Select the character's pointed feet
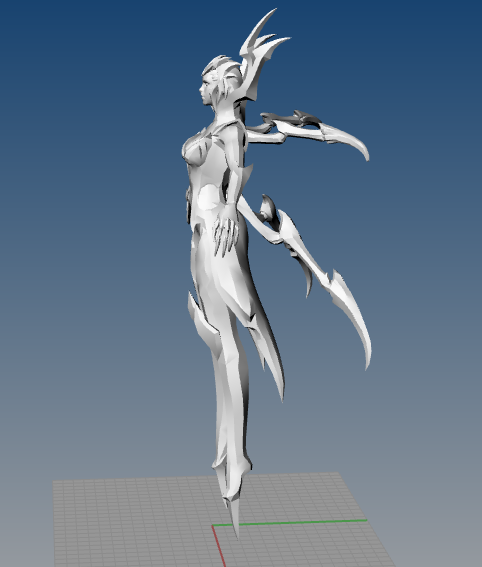The height and width of the screenshot is (567, 482). (x=231, y=499)
